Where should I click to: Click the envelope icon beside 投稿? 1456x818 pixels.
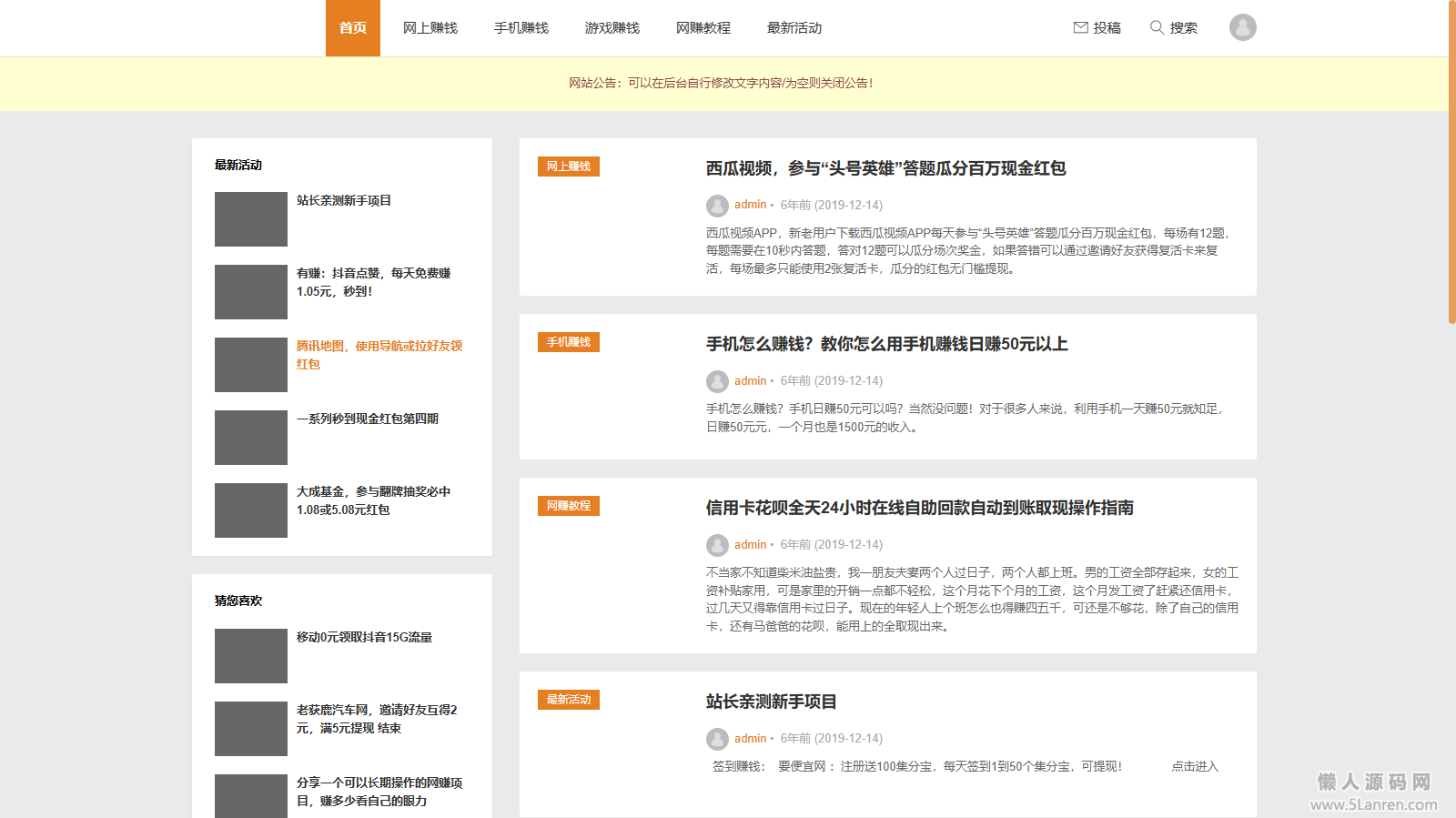point(1080,27)
